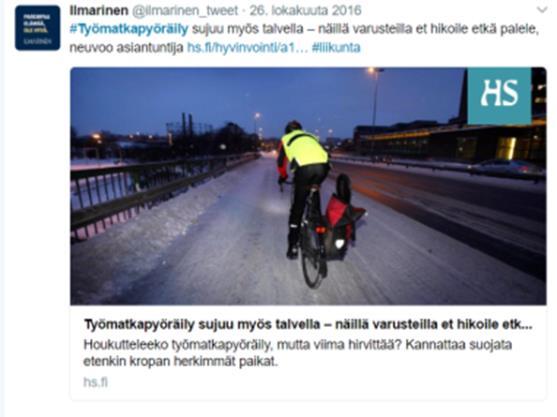Open the @ilmarinen_tweet handle
557x417 pixels.
coord(185,10)
